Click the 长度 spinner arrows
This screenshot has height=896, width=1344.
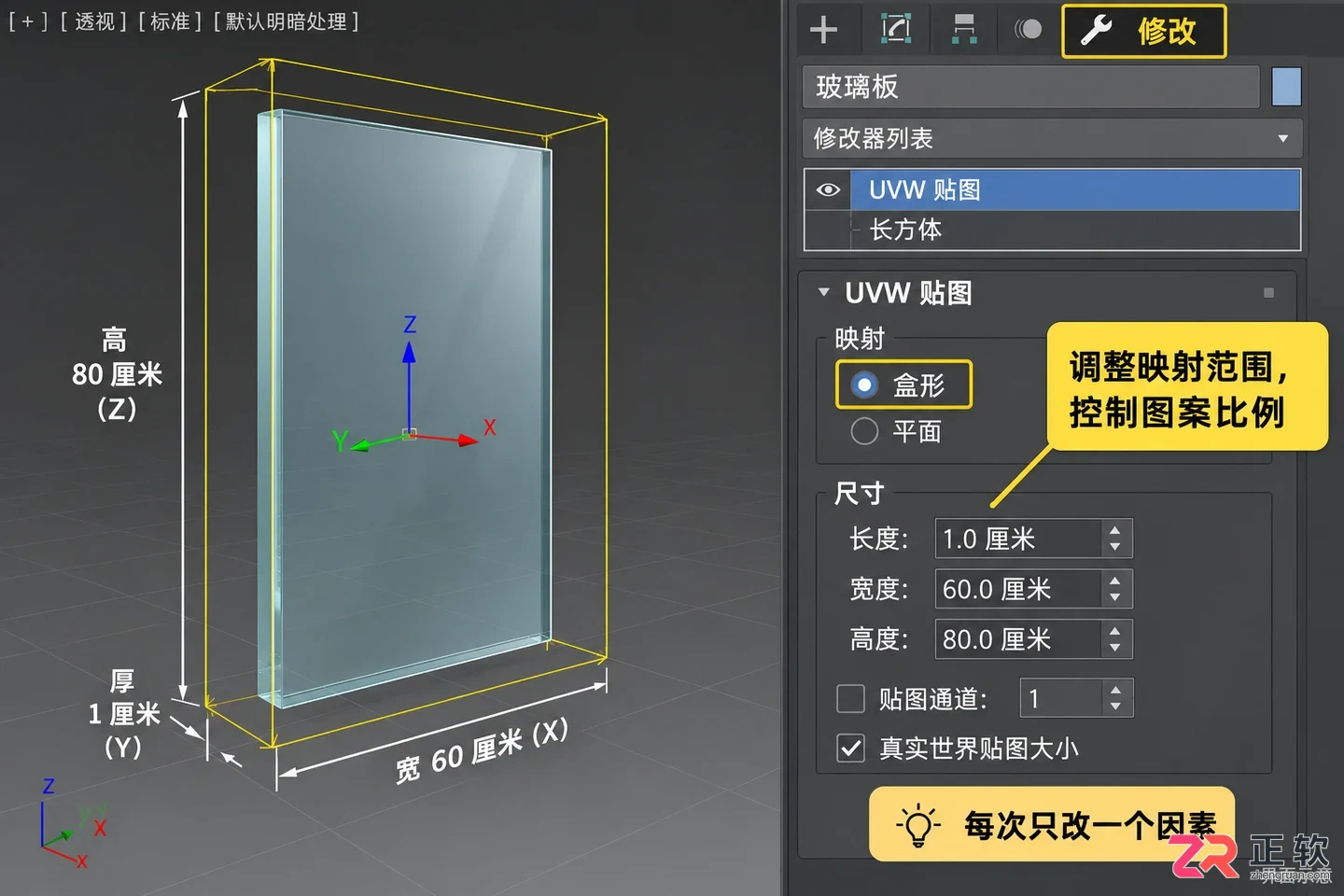click(1115, 539)
